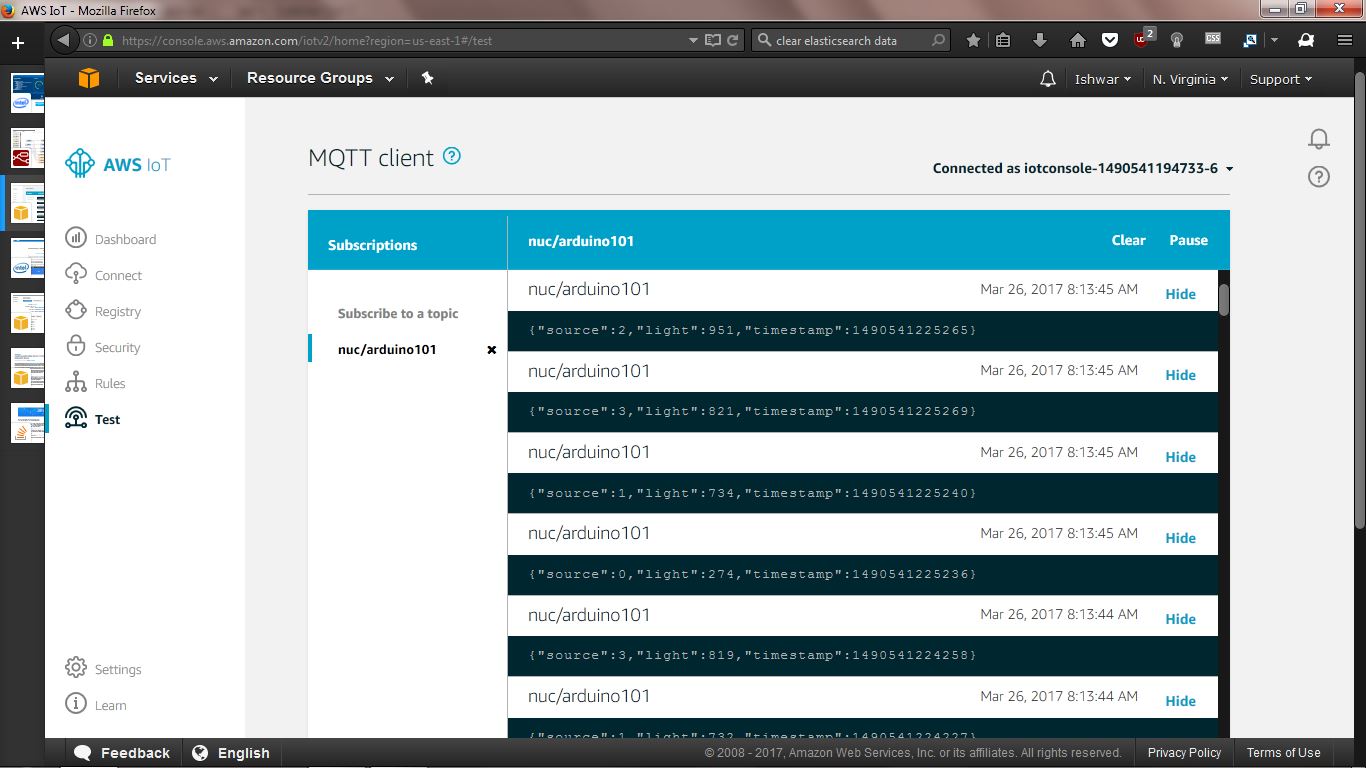
Task: Switch to the first tab thumbnail in sidebar
Action: [27, 92]
